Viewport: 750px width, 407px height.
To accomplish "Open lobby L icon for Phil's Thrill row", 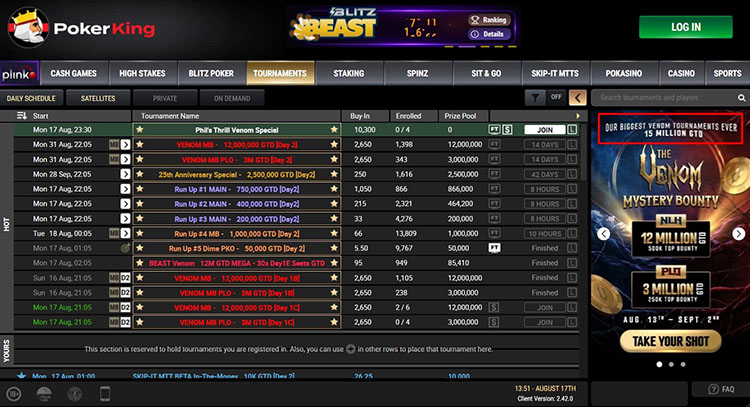I will 572,130.
